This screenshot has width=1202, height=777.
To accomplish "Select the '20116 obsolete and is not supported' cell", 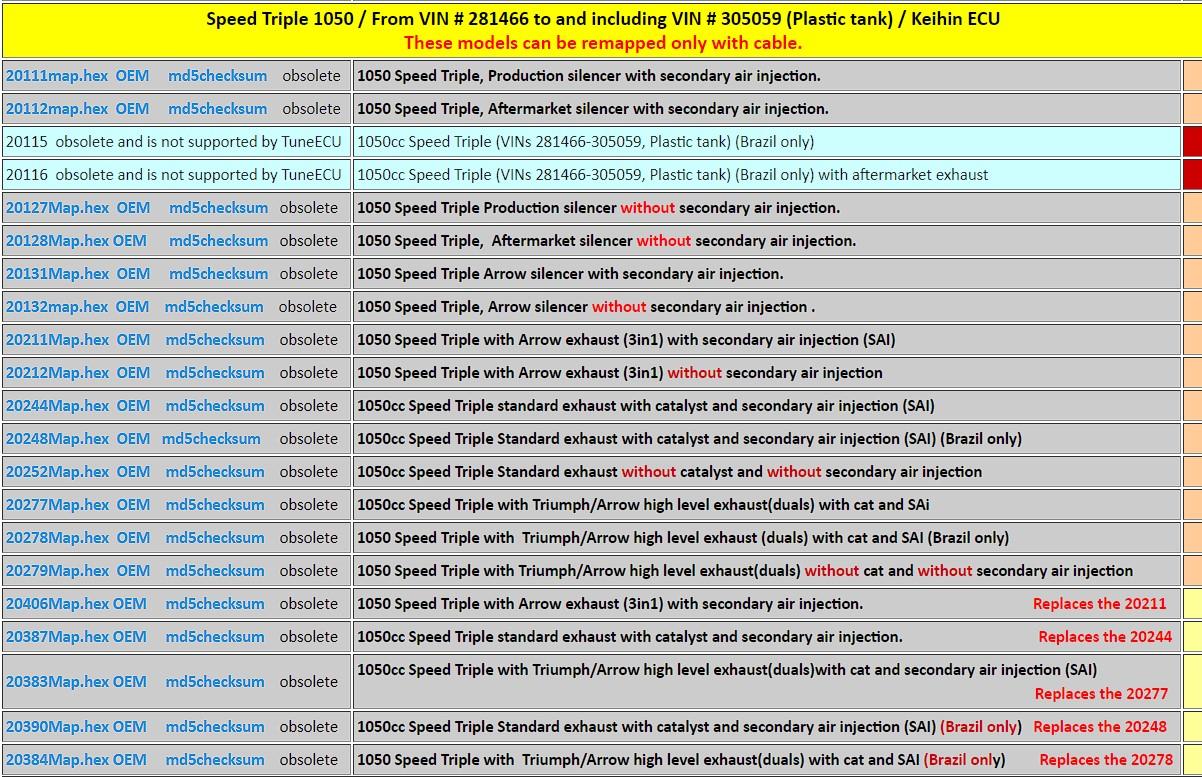I will point(177,174).
